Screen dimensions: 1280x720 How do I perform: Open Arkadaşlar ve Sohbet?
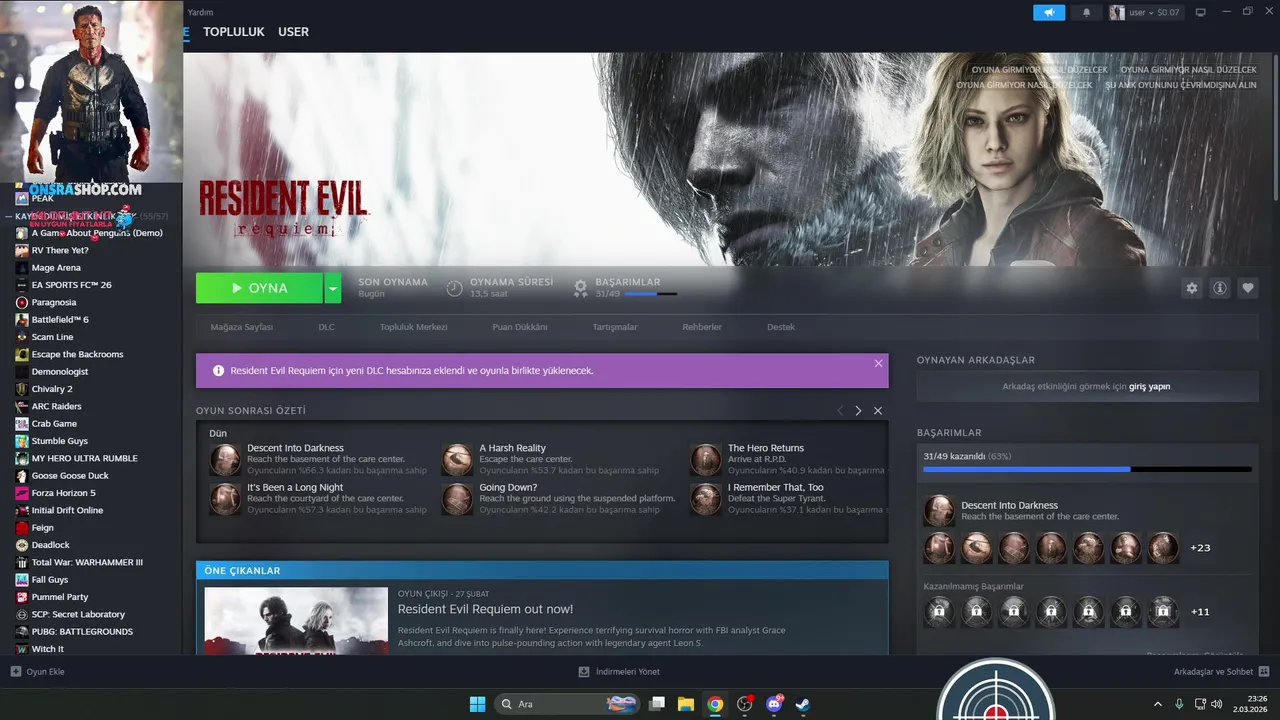click(1222, 672)
